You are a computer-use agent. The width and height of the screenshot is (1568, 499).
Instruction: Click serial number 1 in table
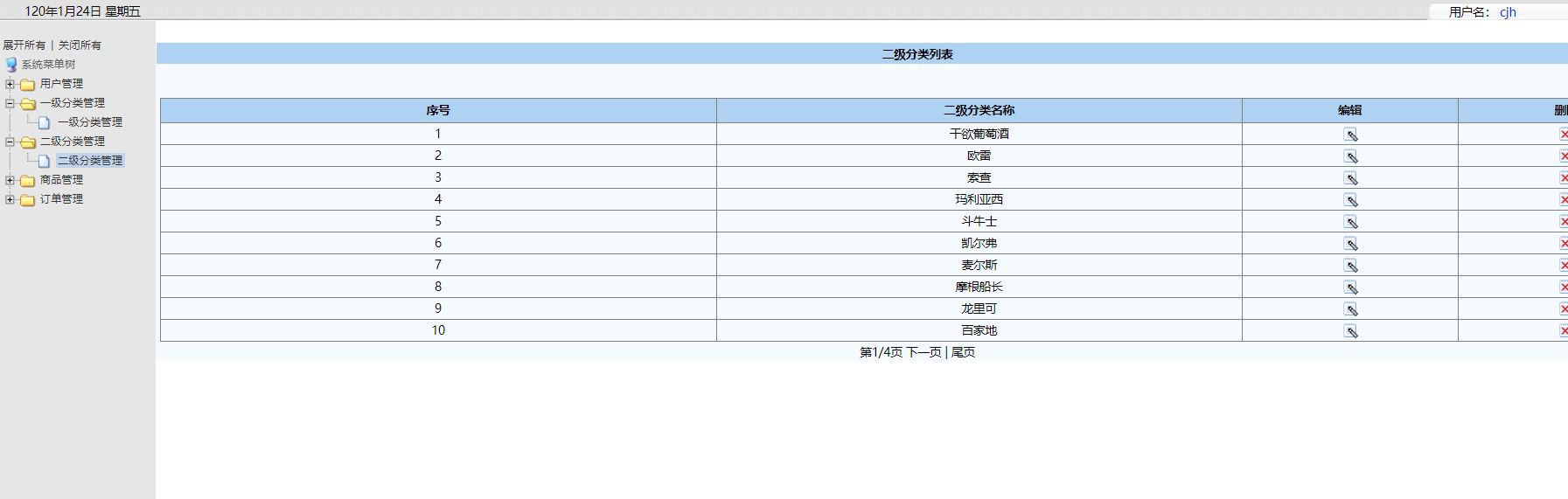pyautogui.click(x=438, y=134)
